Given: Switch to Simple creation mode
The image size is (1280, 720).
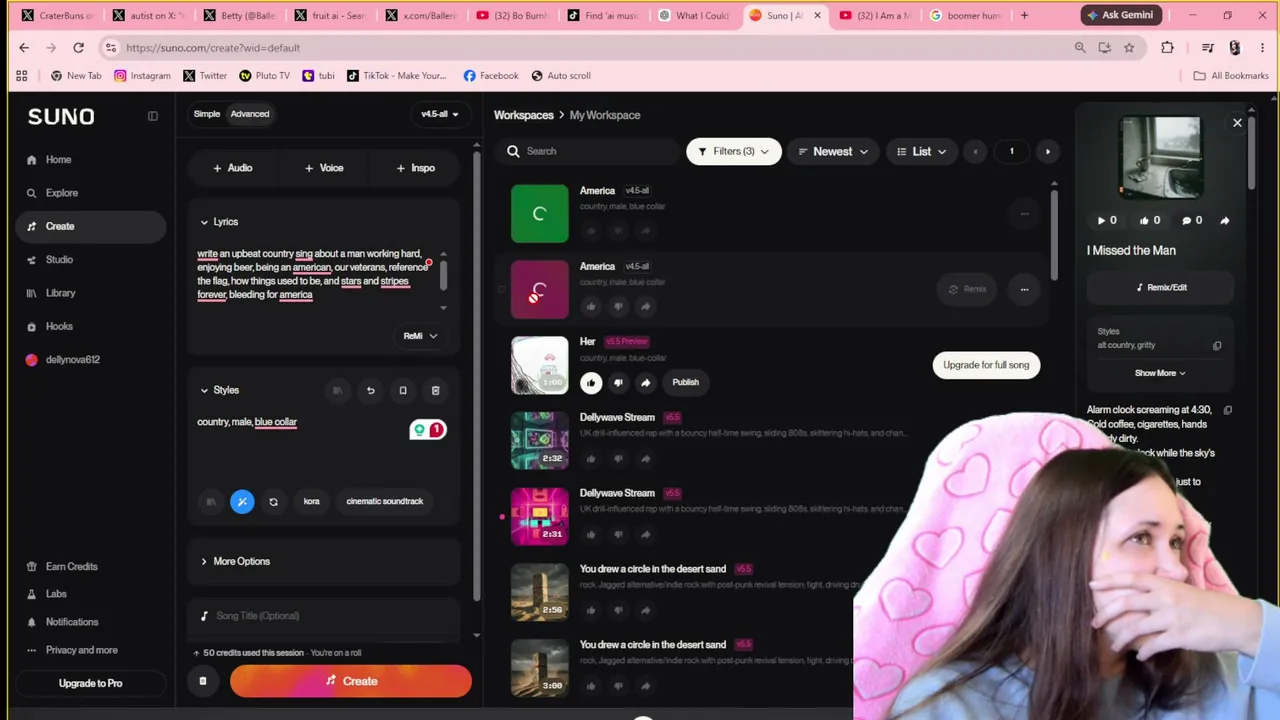Looking at the screenshot, I should (207, 114).
